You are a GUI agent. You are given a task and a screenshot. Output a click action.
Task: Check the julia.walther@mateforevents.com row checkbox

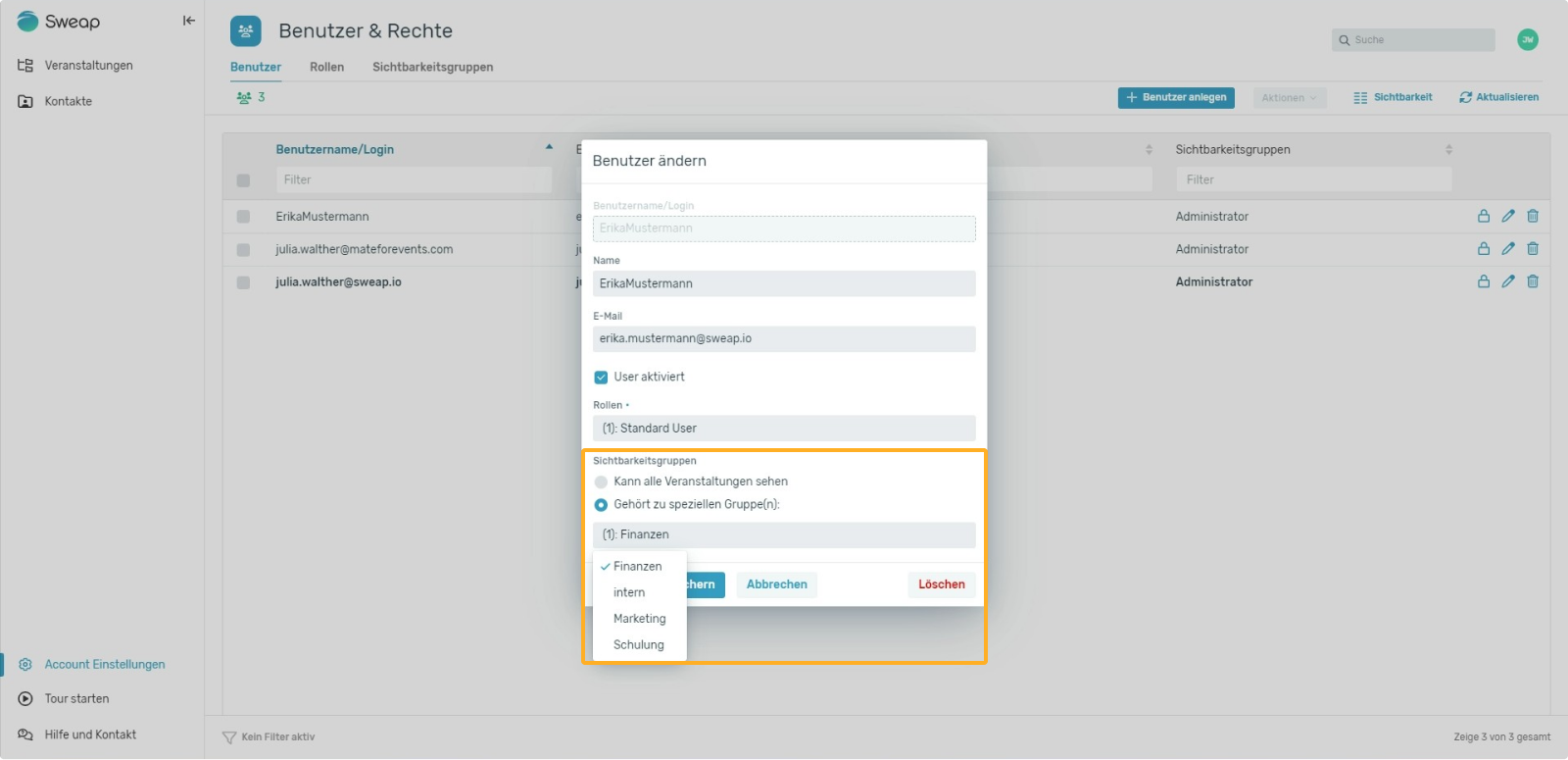point(243,250)
